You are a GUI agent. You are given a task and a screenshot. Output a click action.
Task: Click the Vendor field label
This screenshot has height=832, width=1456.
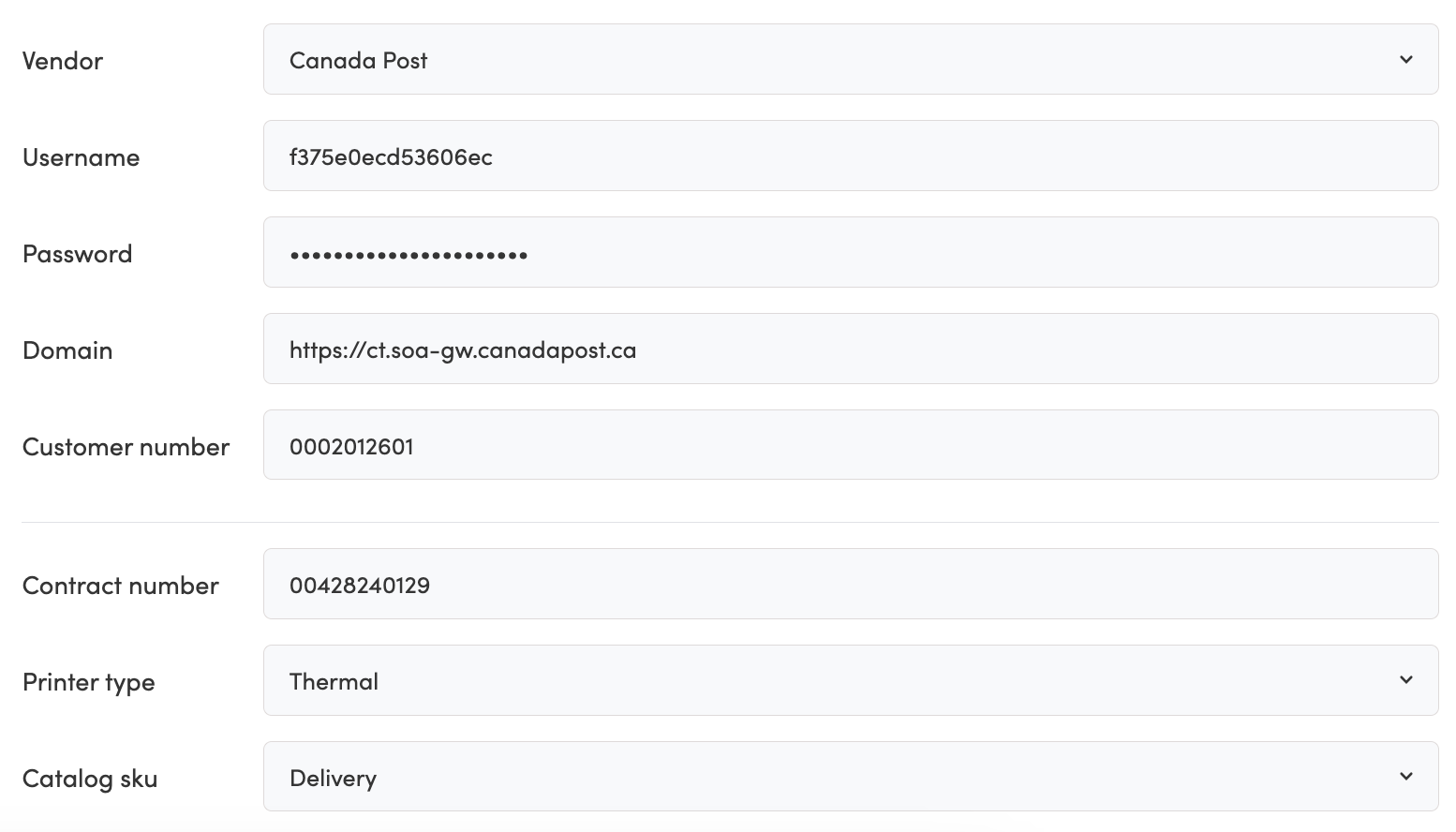pos(63,61)
